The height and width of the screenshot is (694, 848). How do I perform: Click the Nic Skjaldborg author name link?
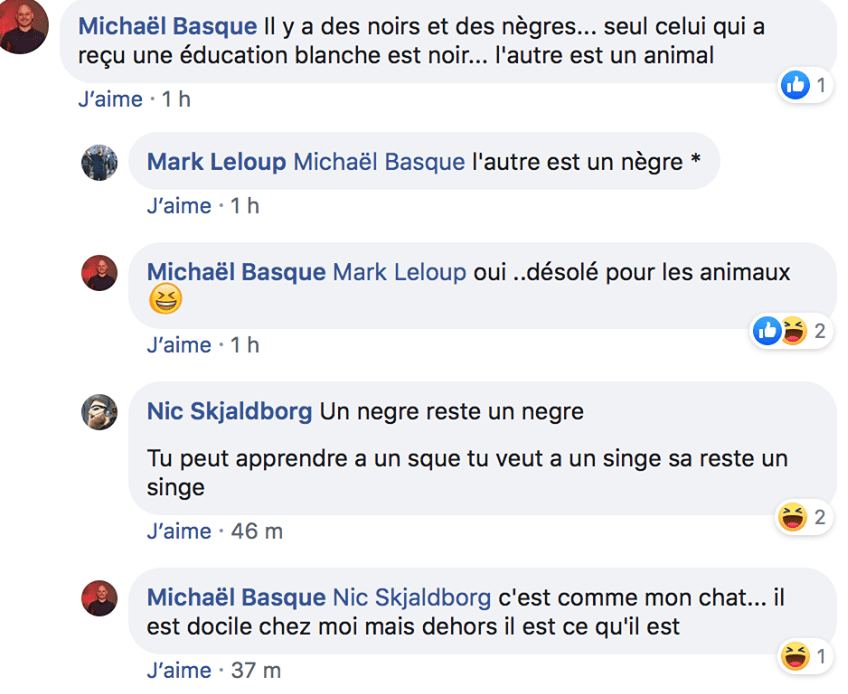click(x=229, y=411)
